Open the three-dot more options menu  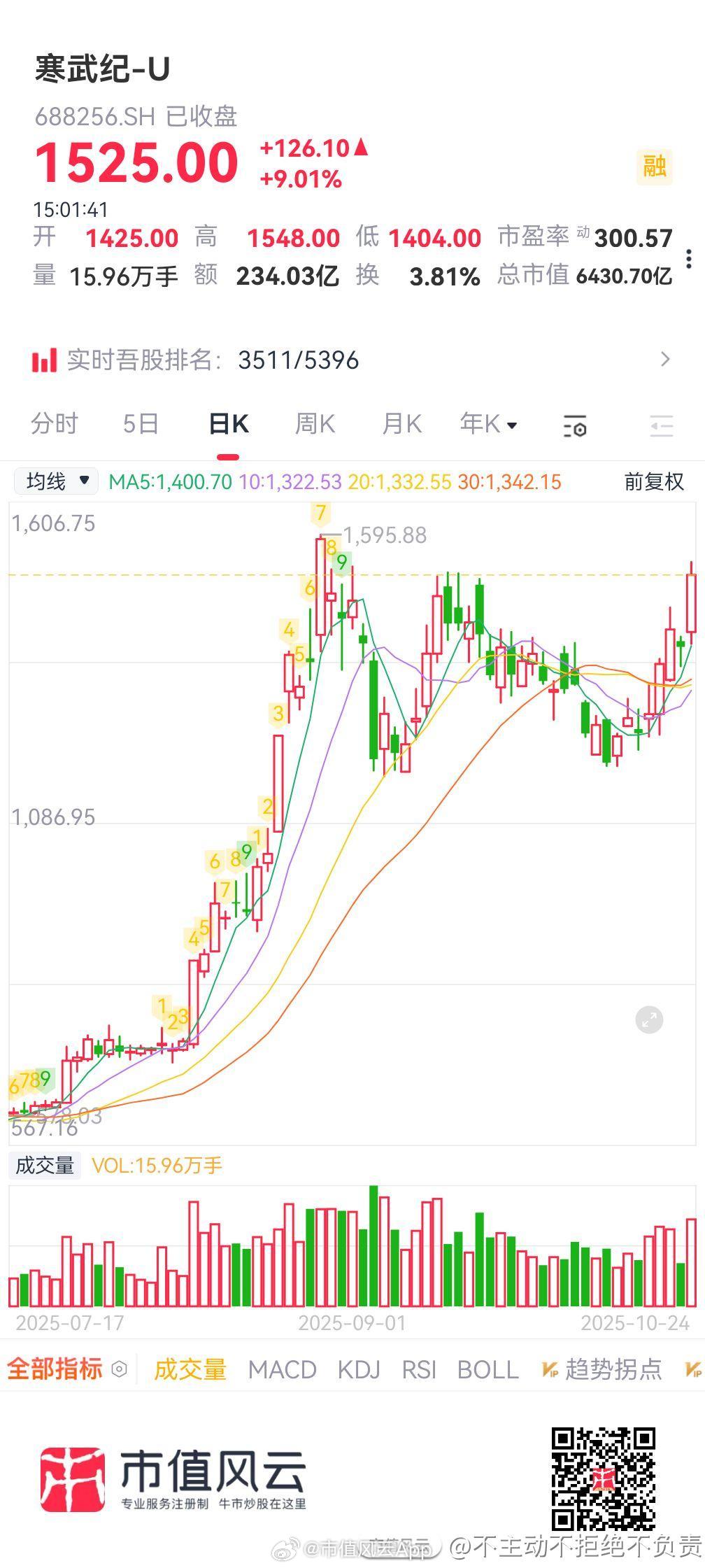689,258
